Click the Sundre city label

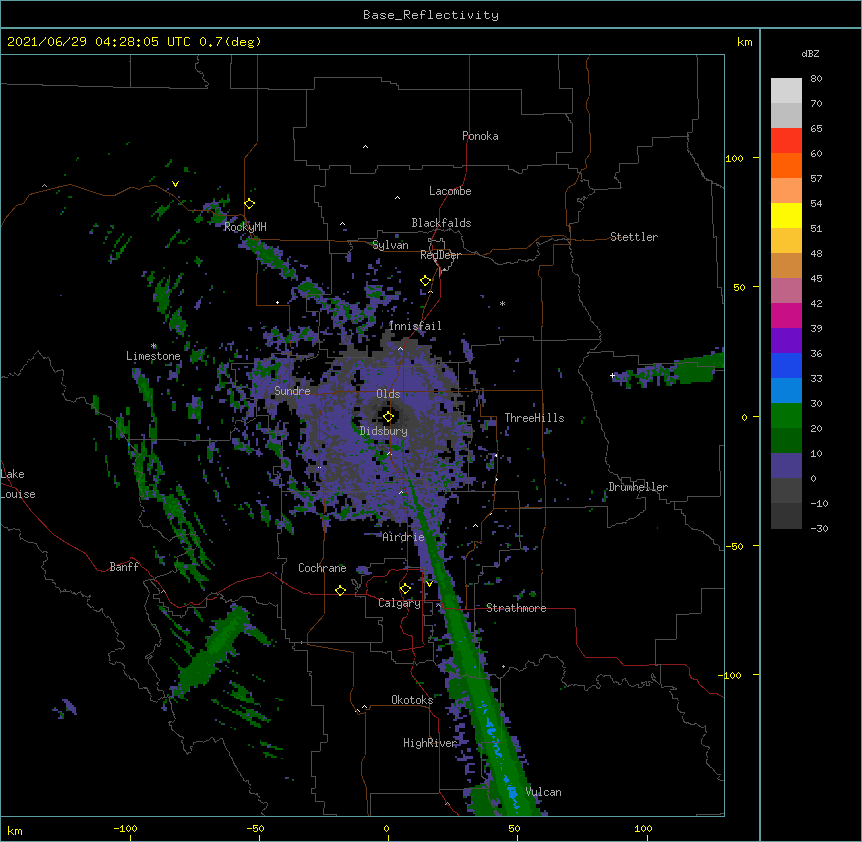coord(292,391)
